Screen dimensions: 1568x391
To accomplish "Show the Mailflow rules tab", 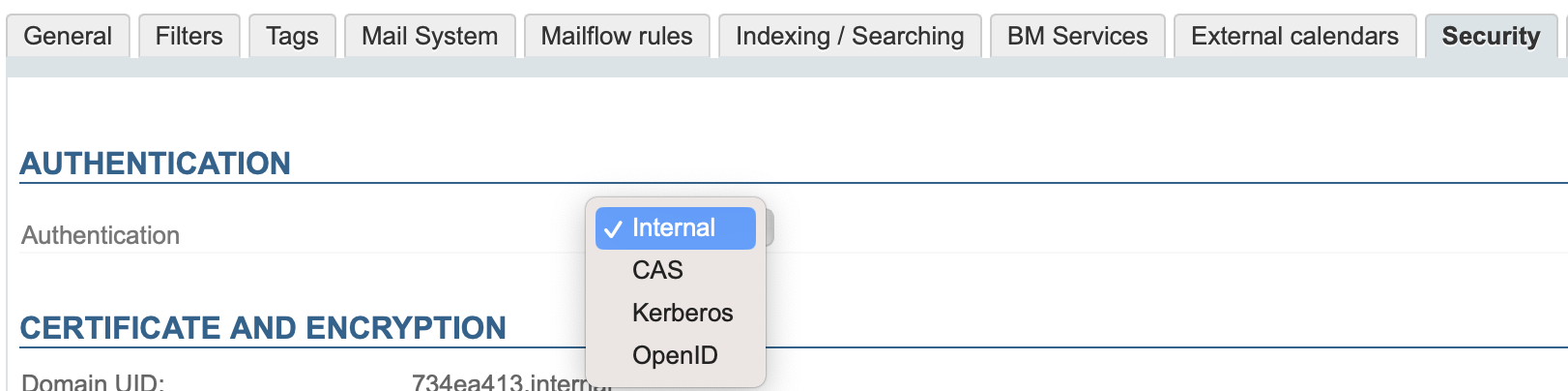I will (x=617, y=37).
